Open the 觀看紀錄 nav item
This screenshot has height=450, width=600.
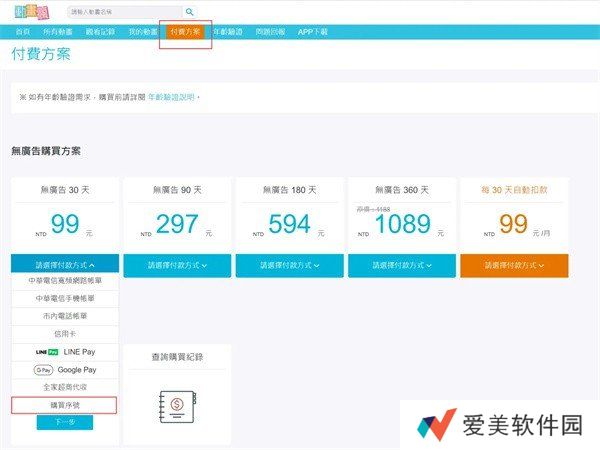click(100, 32)
